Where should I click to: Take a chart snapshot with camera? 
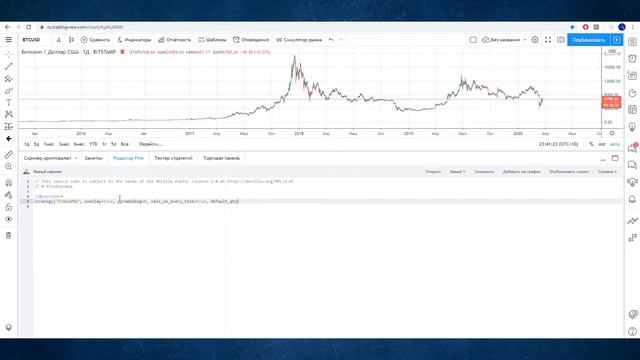click(x=561, y=40)
